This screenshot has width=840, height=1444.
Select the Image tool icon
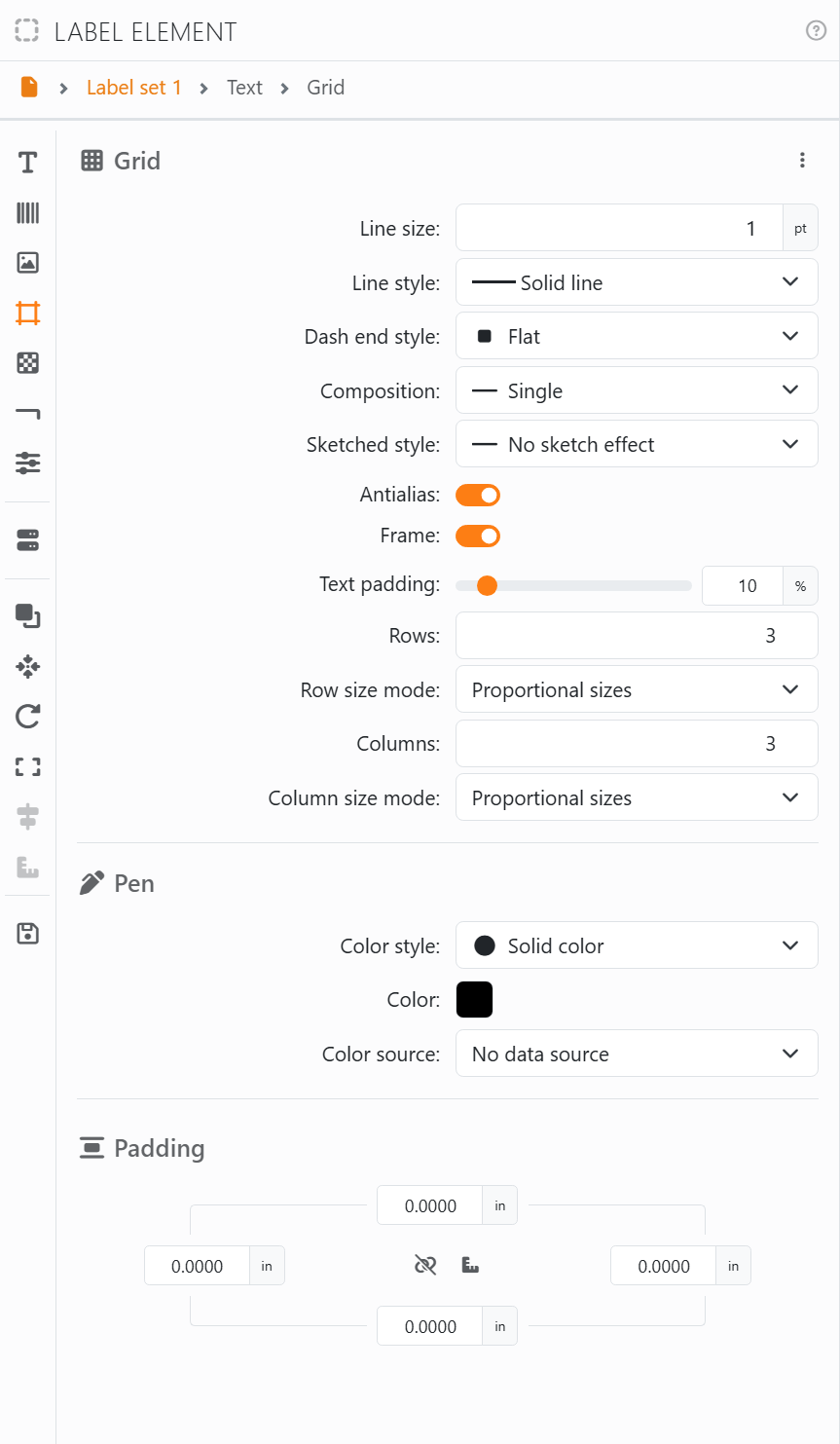tap(27, 262)
